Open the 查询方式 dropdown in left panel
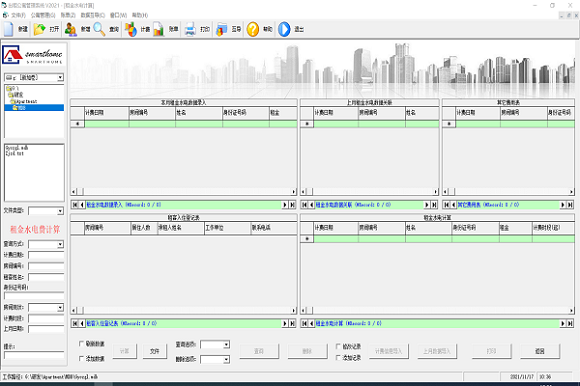The image size is (580, 386). tap(60, 244)
